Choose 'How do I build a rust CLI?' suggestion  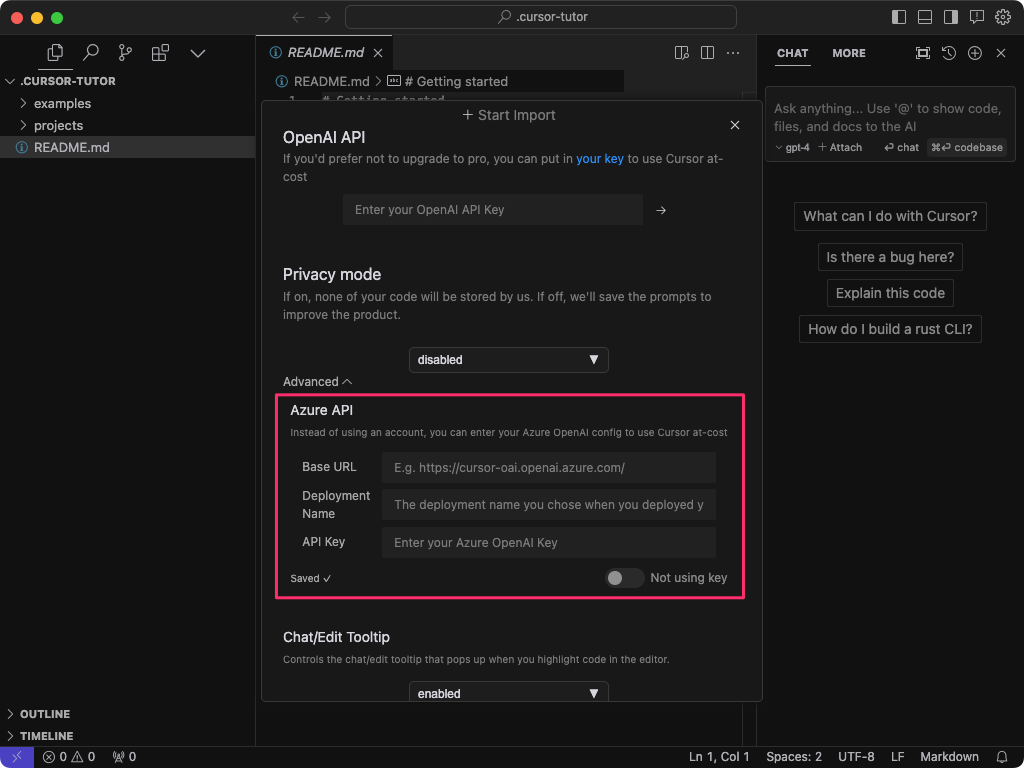pos(890,328)
